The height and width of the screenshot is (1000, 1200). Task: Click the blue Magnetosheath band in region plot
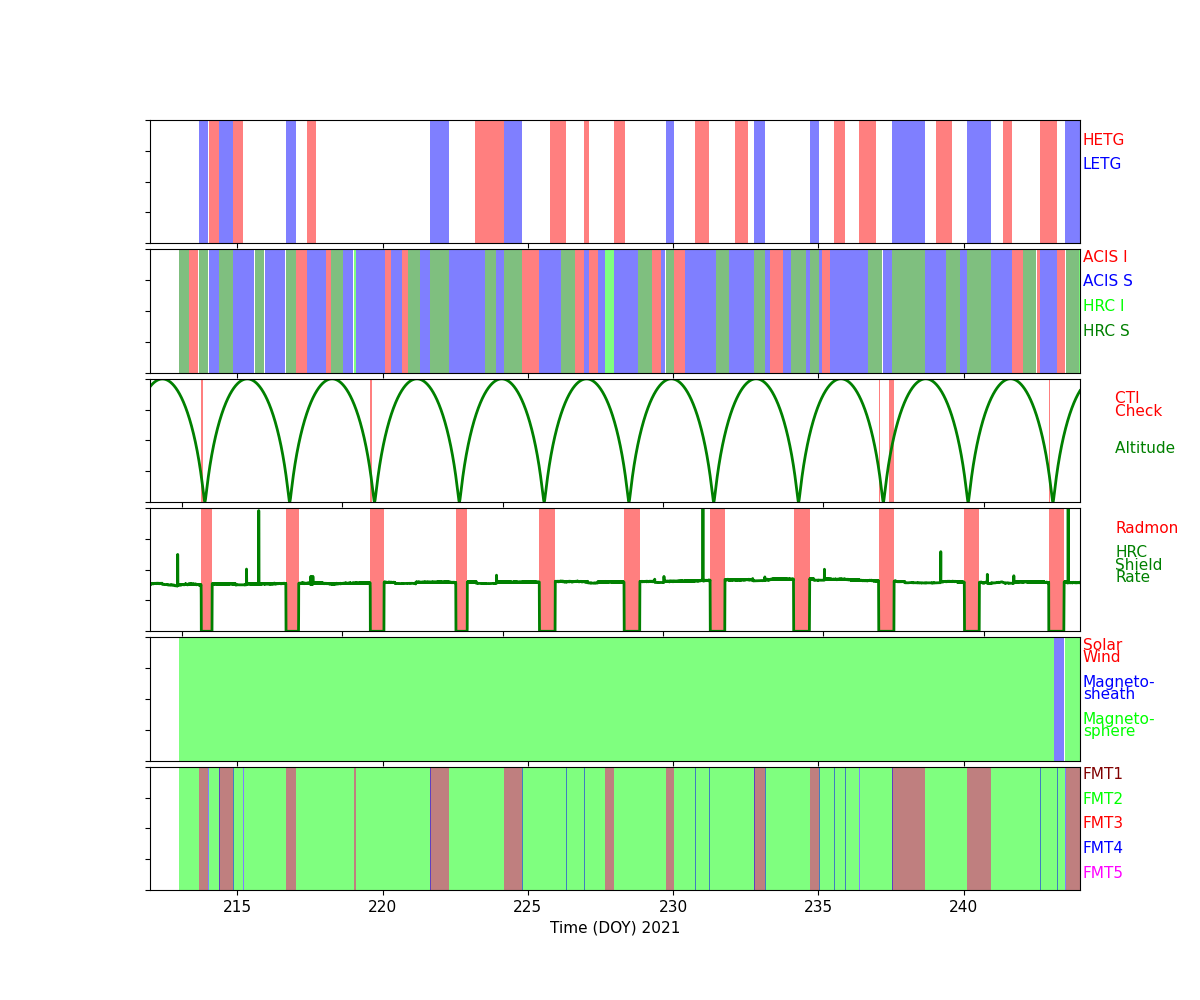(x=1059, y=699)
